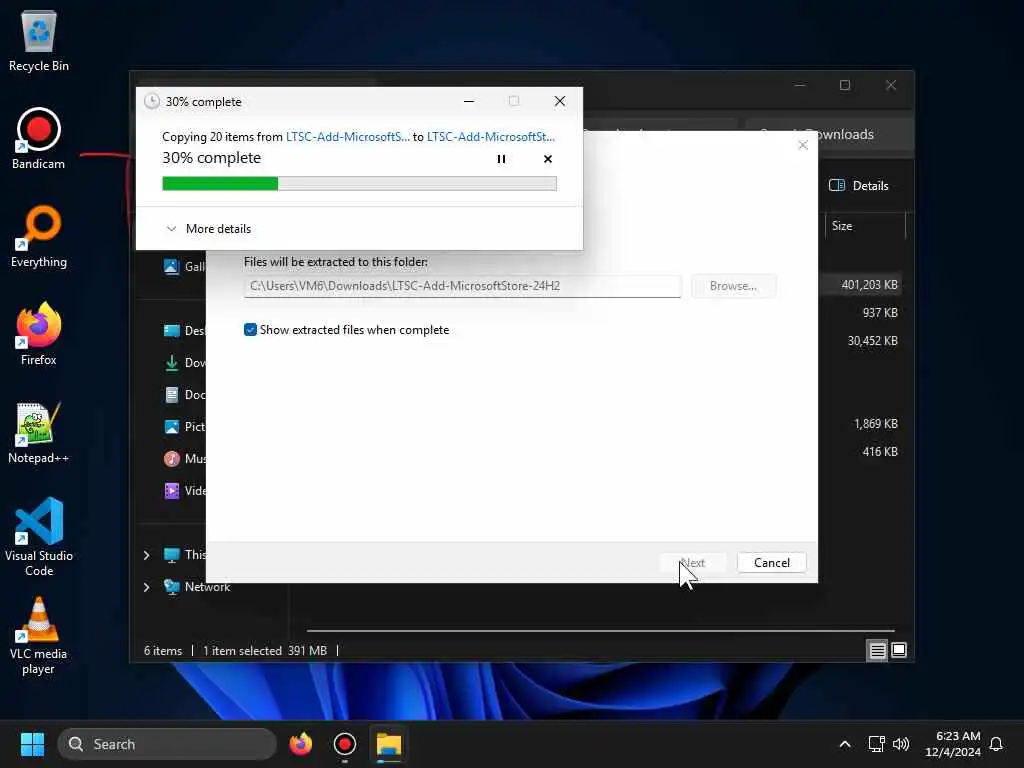
Task: Select the 937 KB file row
Action: pos(861,313)
